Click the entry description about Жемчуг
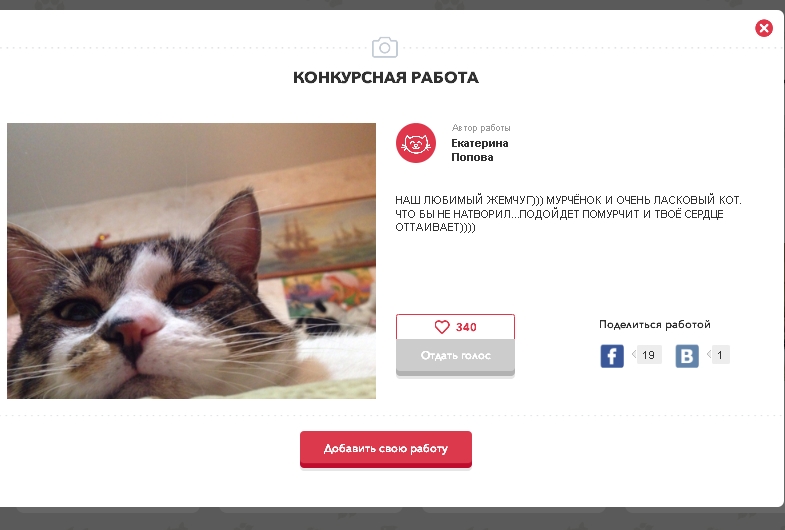 (x=568, y=214)
